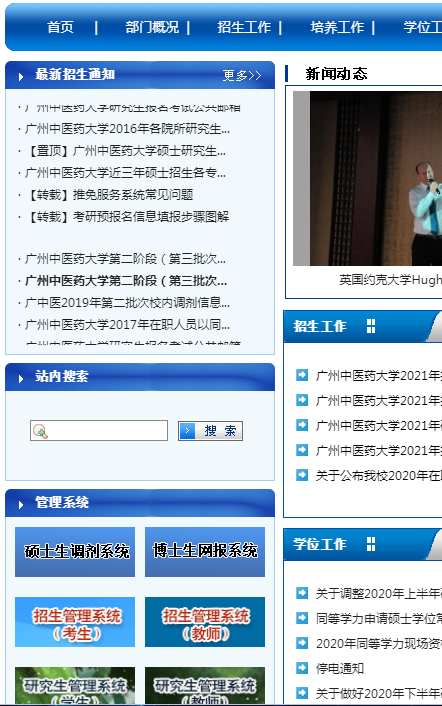Click arrow icon beside 同等学力申请硕士学位
This screenshot has width=442, height=706.
tap(302, 618)
